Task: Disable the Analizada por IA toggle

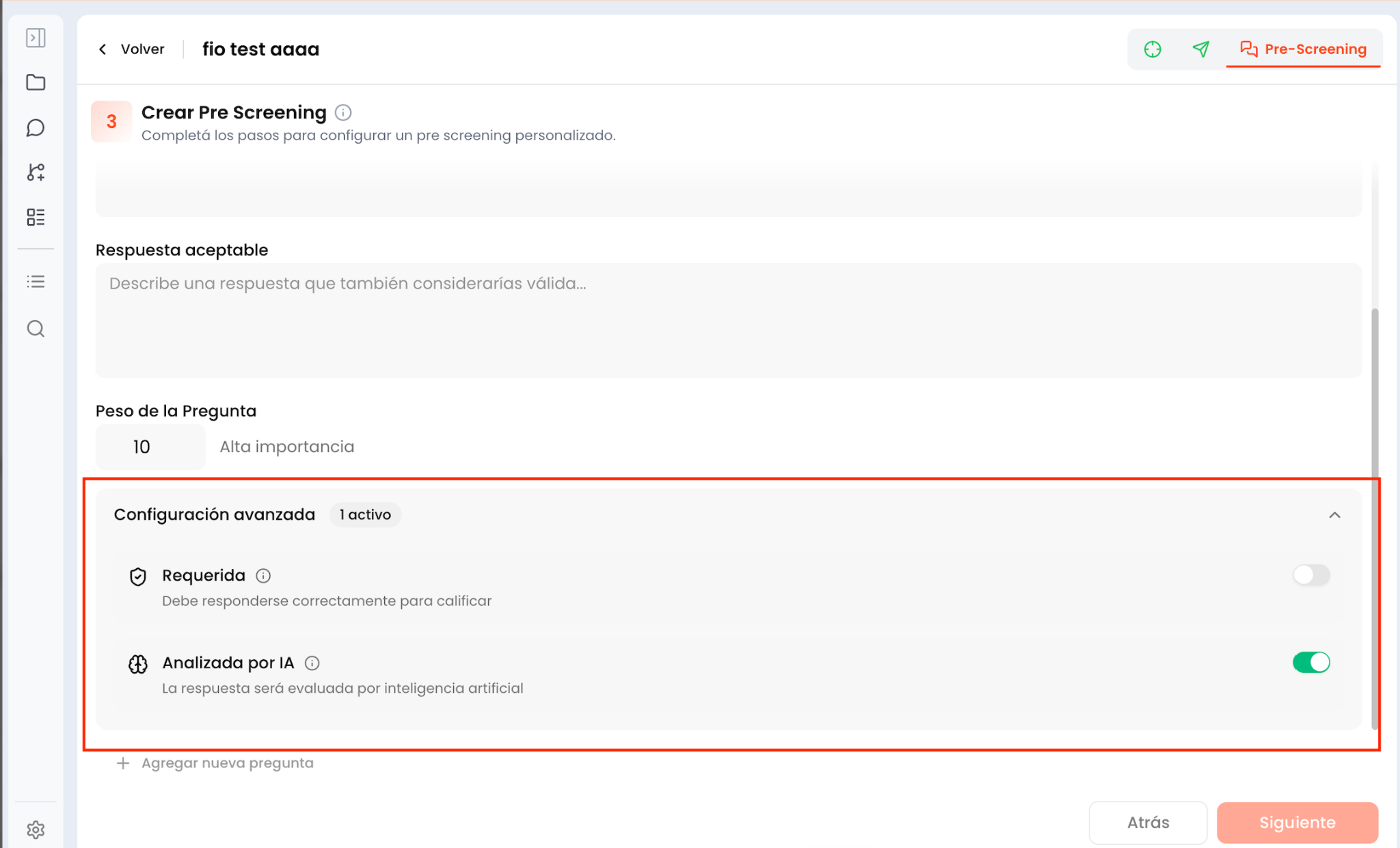Action: pos(1311,663)
